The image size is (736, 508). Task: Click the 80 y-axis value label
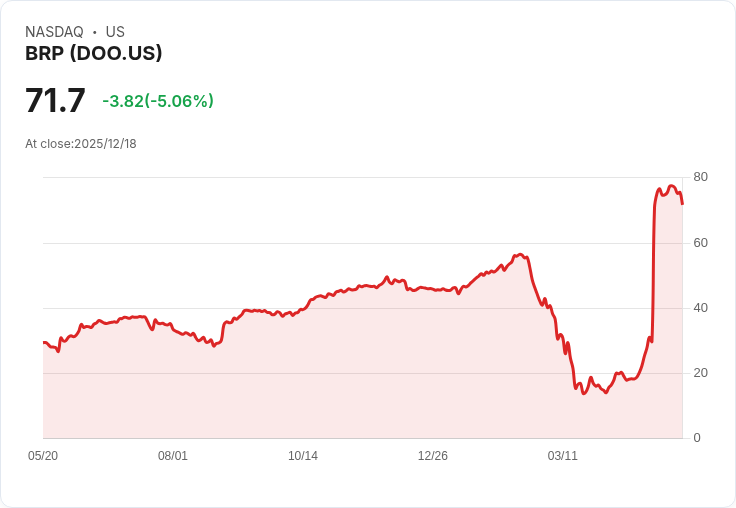(701, 177)
